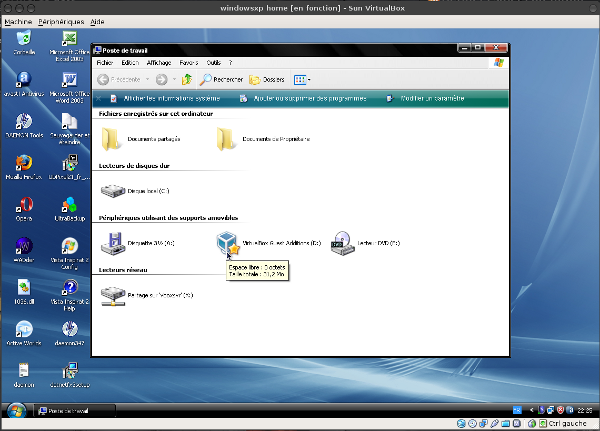Click the forward navigation arrow button
The image size is (600, 431).
click(161, 80)
